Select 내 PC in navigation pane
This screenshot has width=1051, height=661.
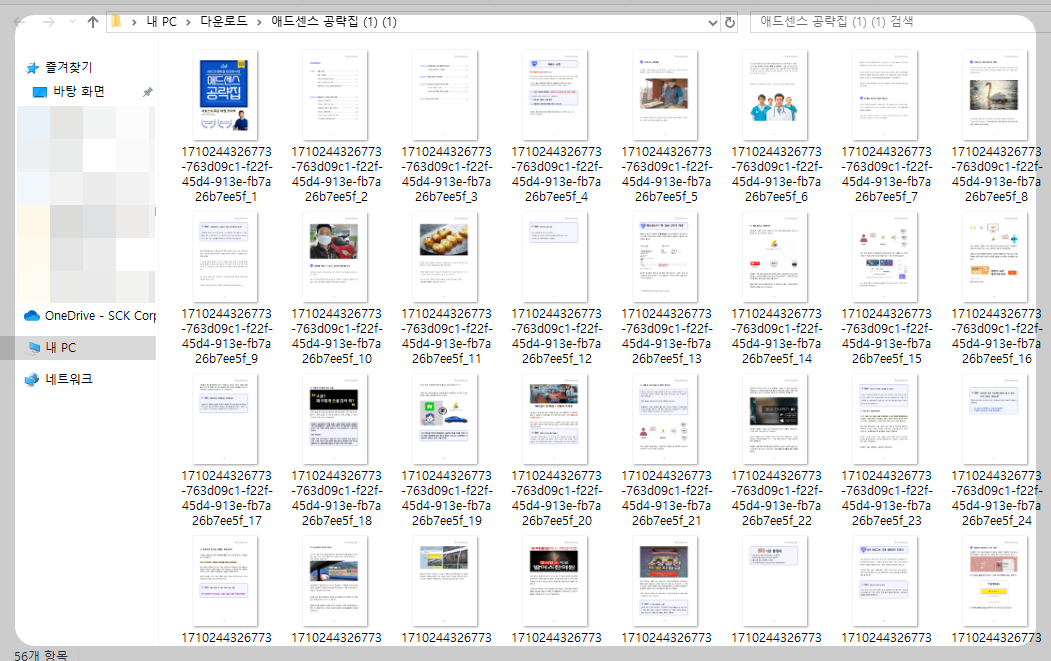coord(60,347)
